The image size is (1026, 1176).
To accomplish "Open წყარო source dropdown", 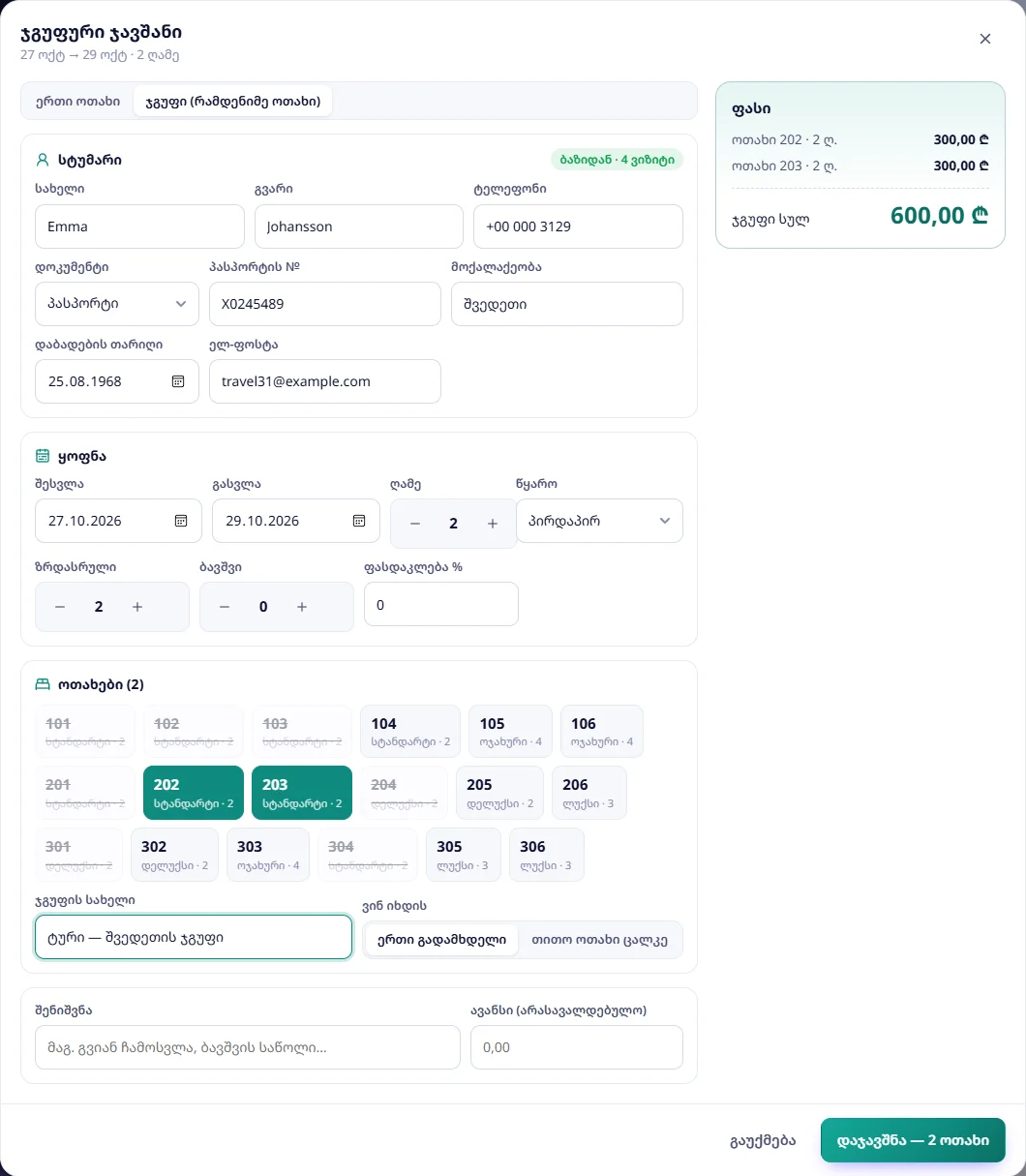I will pyautogui.click(x=600, y=521).
